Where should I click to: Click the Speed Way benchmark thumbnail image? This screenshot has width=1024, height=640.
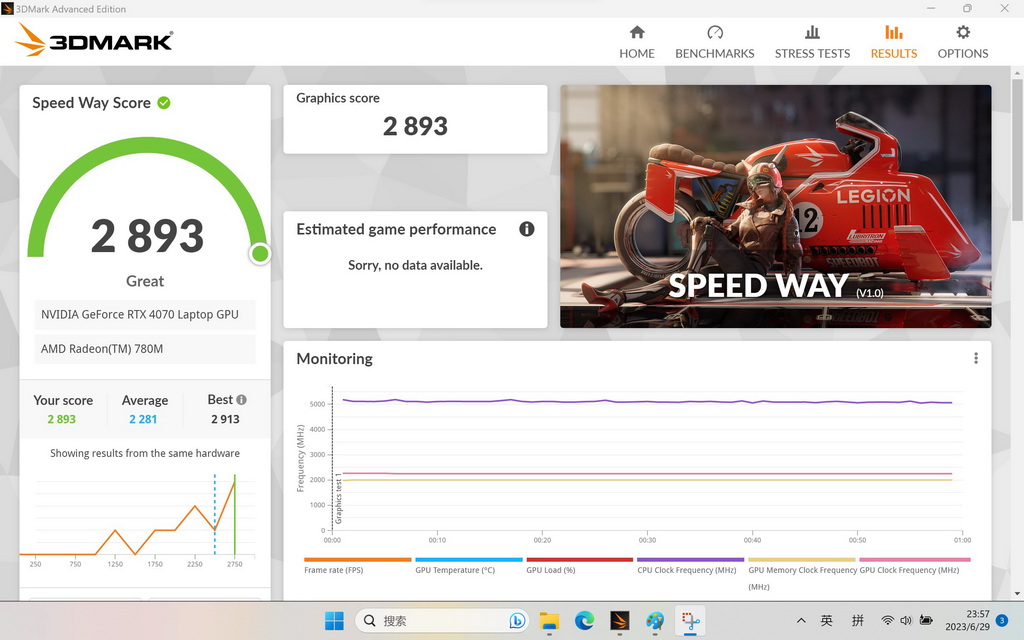(x=775, y=206)
